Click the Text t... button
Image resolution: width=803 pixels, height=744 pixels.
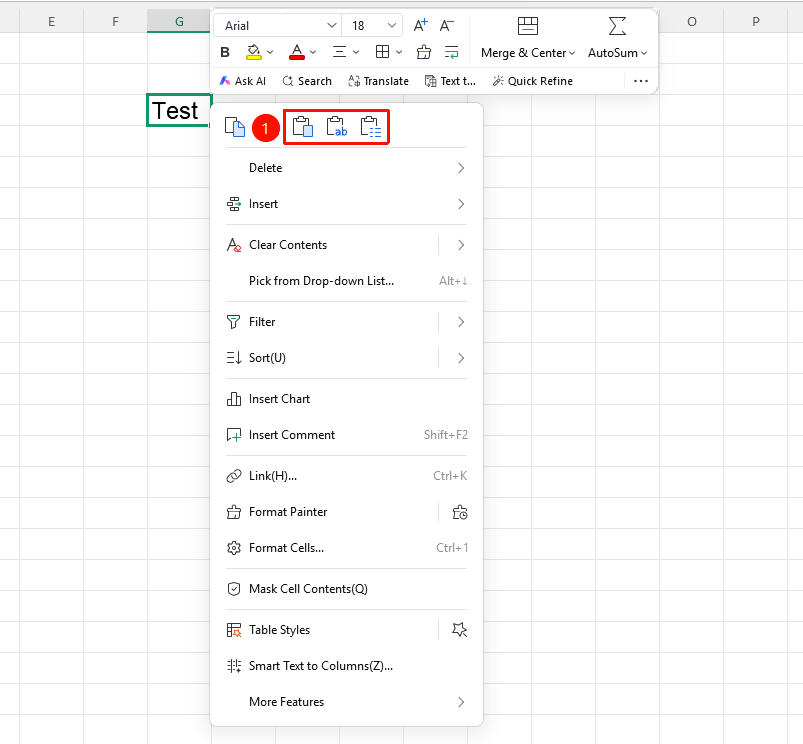pyautogui.click(x=450, y=81)
